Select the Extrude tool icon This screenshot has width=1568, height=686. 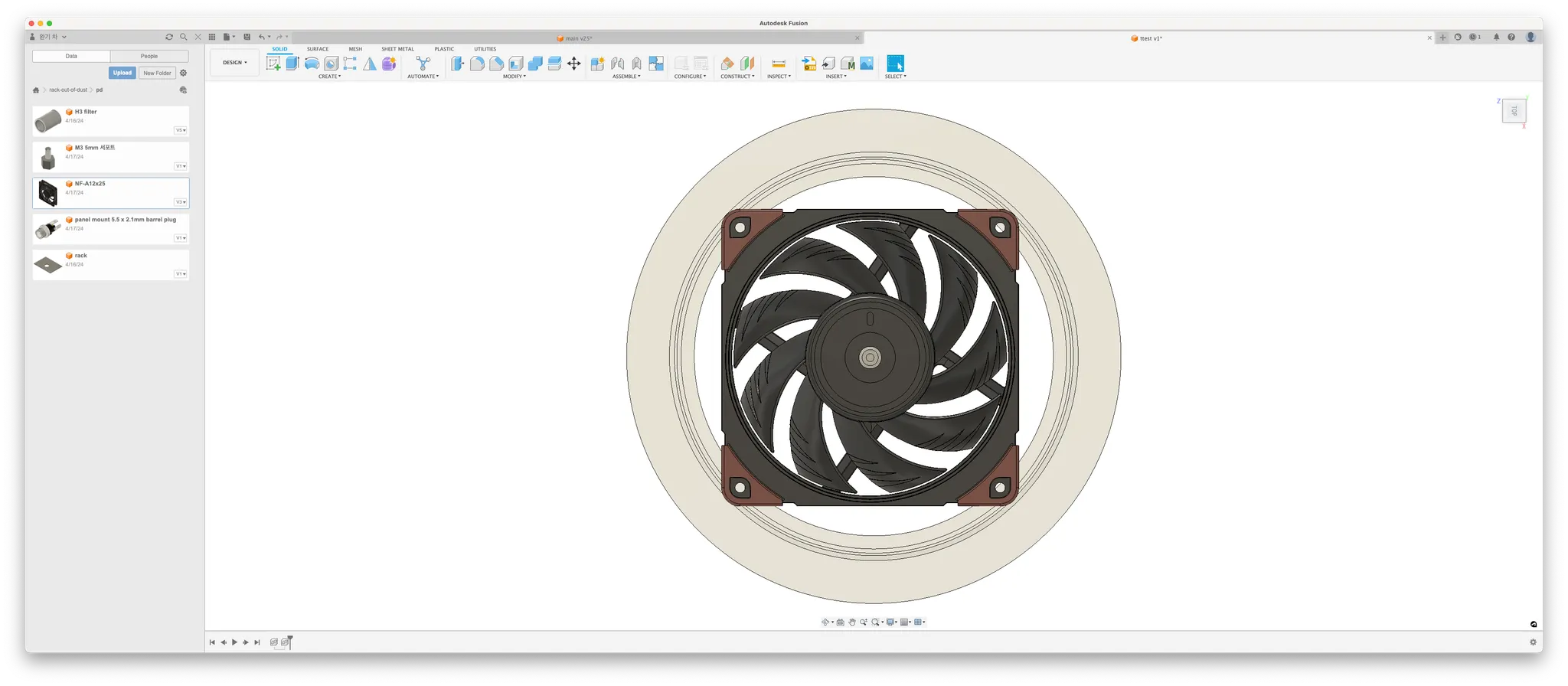(x=292, y=64)
